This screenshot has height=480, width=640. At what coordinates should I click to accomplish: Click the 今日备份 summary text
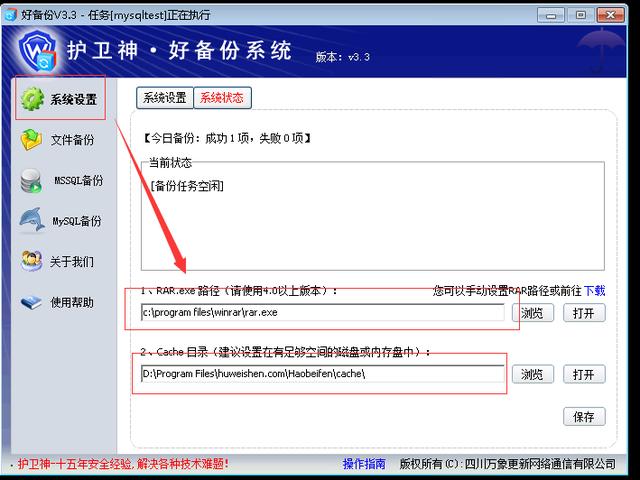pos(227,138)
